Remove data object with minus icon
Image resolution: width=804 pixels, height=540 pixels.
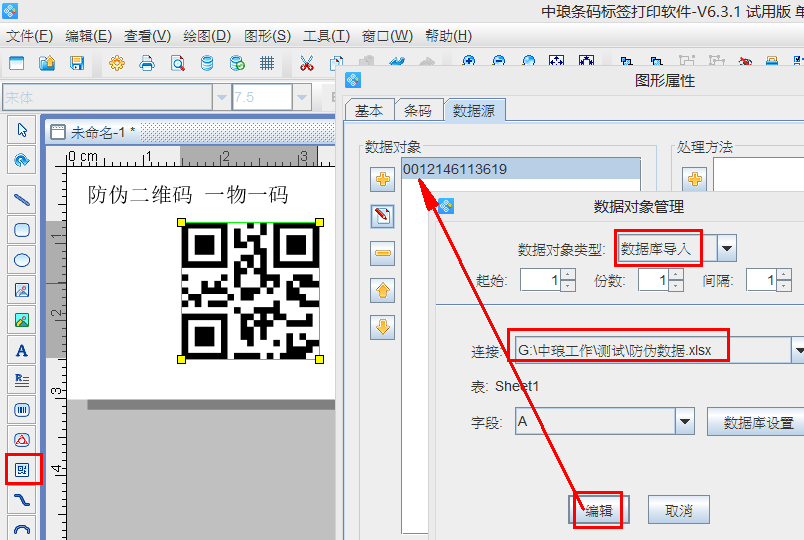click(382, 253)
